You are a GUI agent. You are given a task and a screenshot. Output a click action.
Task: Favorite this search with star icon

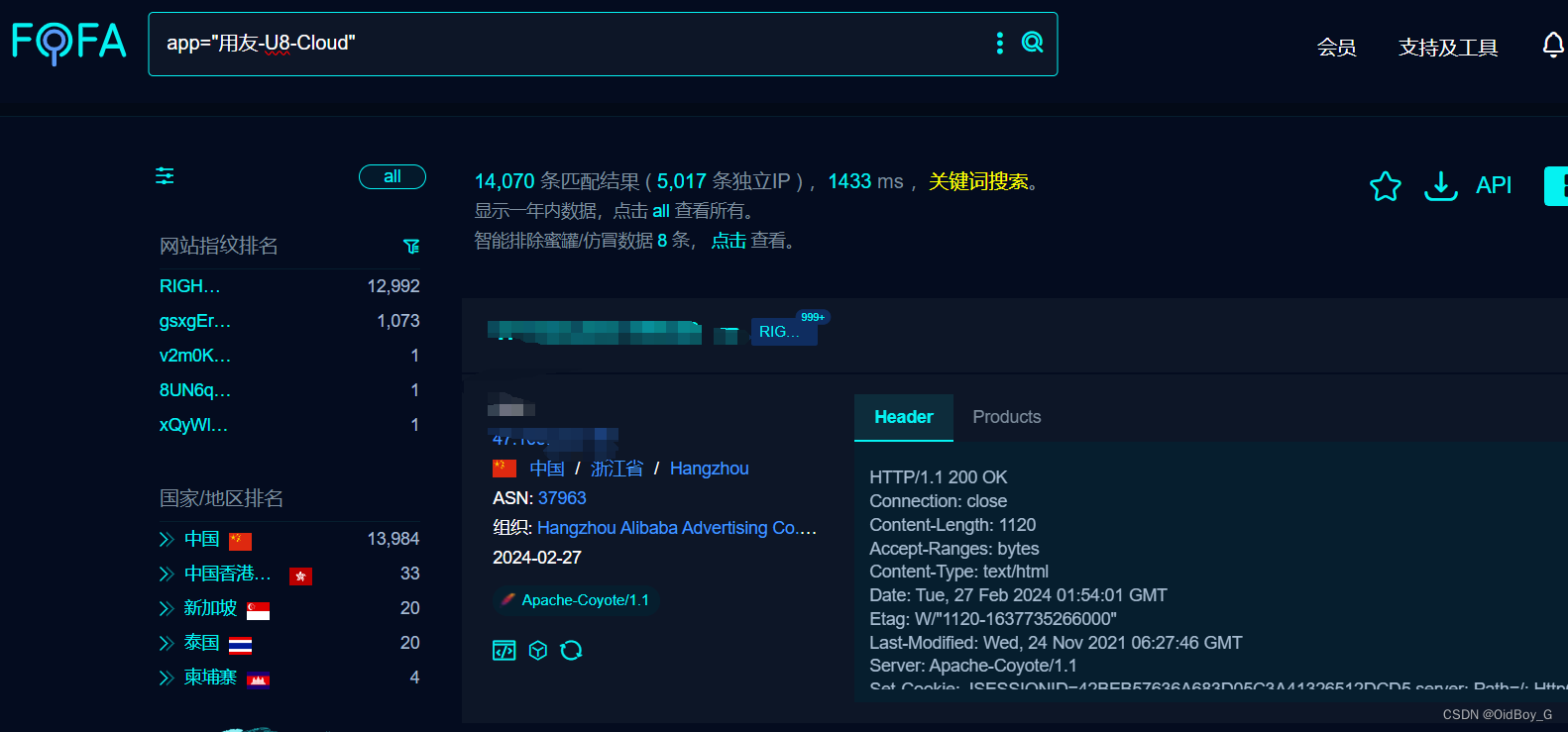1385,185
